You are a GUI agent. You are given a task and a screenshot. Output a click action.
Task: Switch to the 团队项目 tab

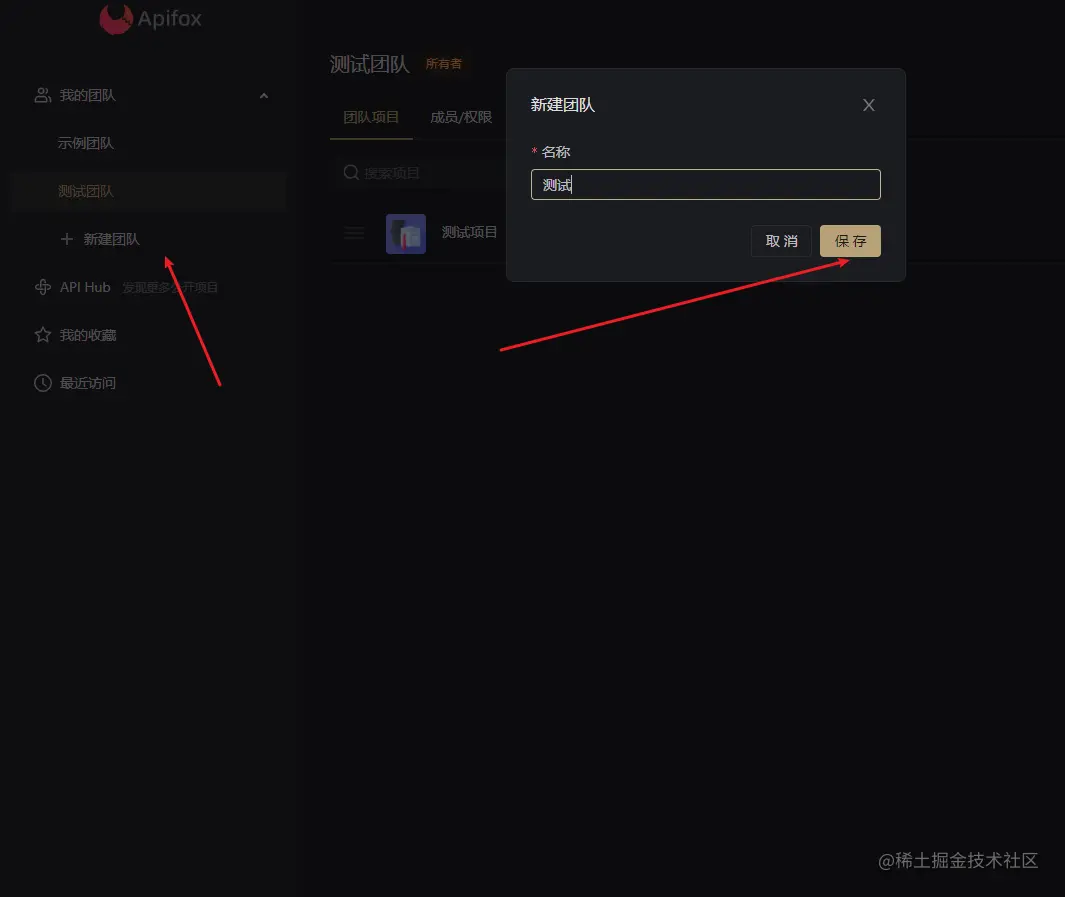click(x=371, y=117)
